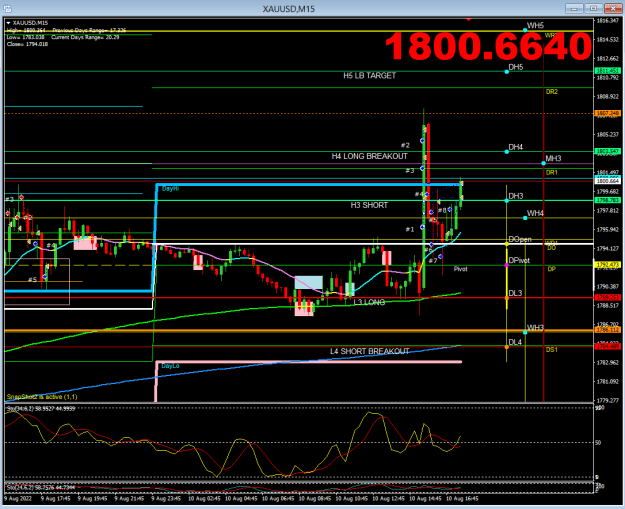This screenshot has height=509, width=625.
Task: Select the DH4 level label
Action: [516, 147]
